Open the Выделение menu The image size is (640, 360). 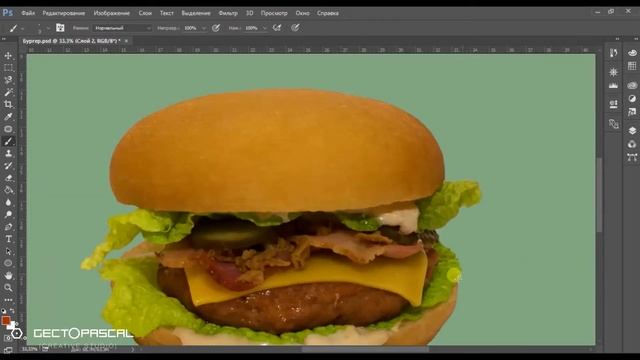pos(196,13)
